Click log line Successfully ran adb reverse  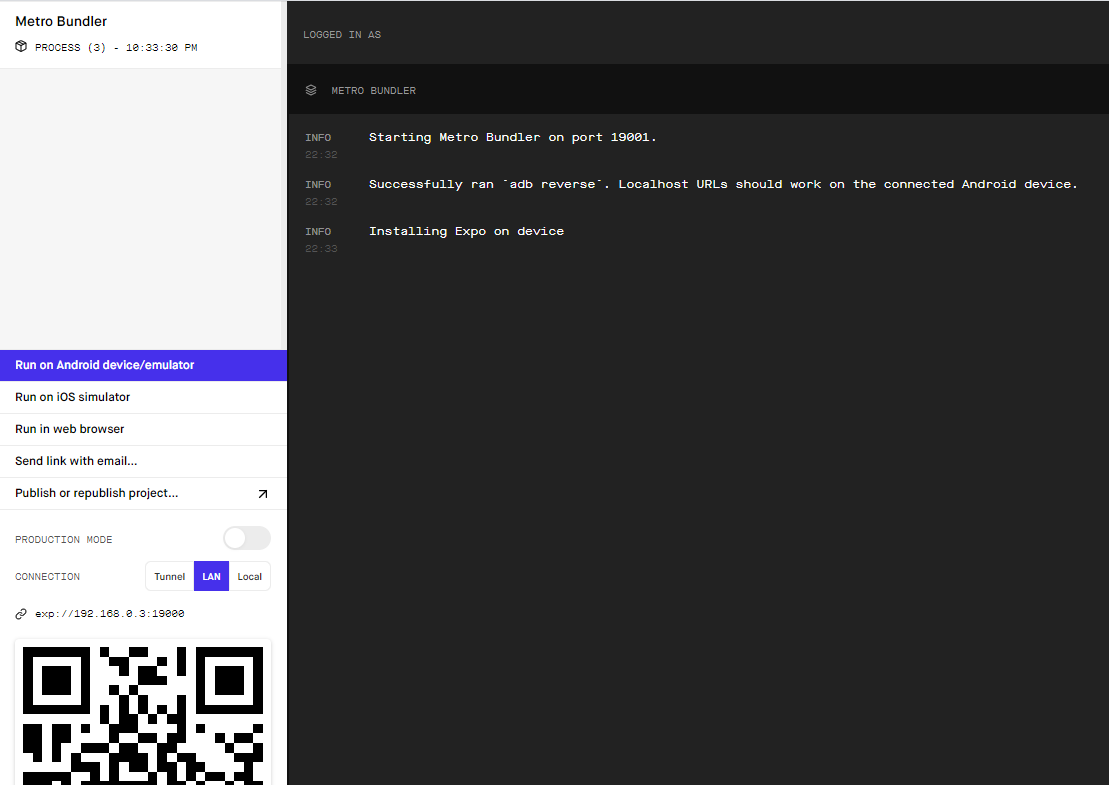[x=723, y=184]
